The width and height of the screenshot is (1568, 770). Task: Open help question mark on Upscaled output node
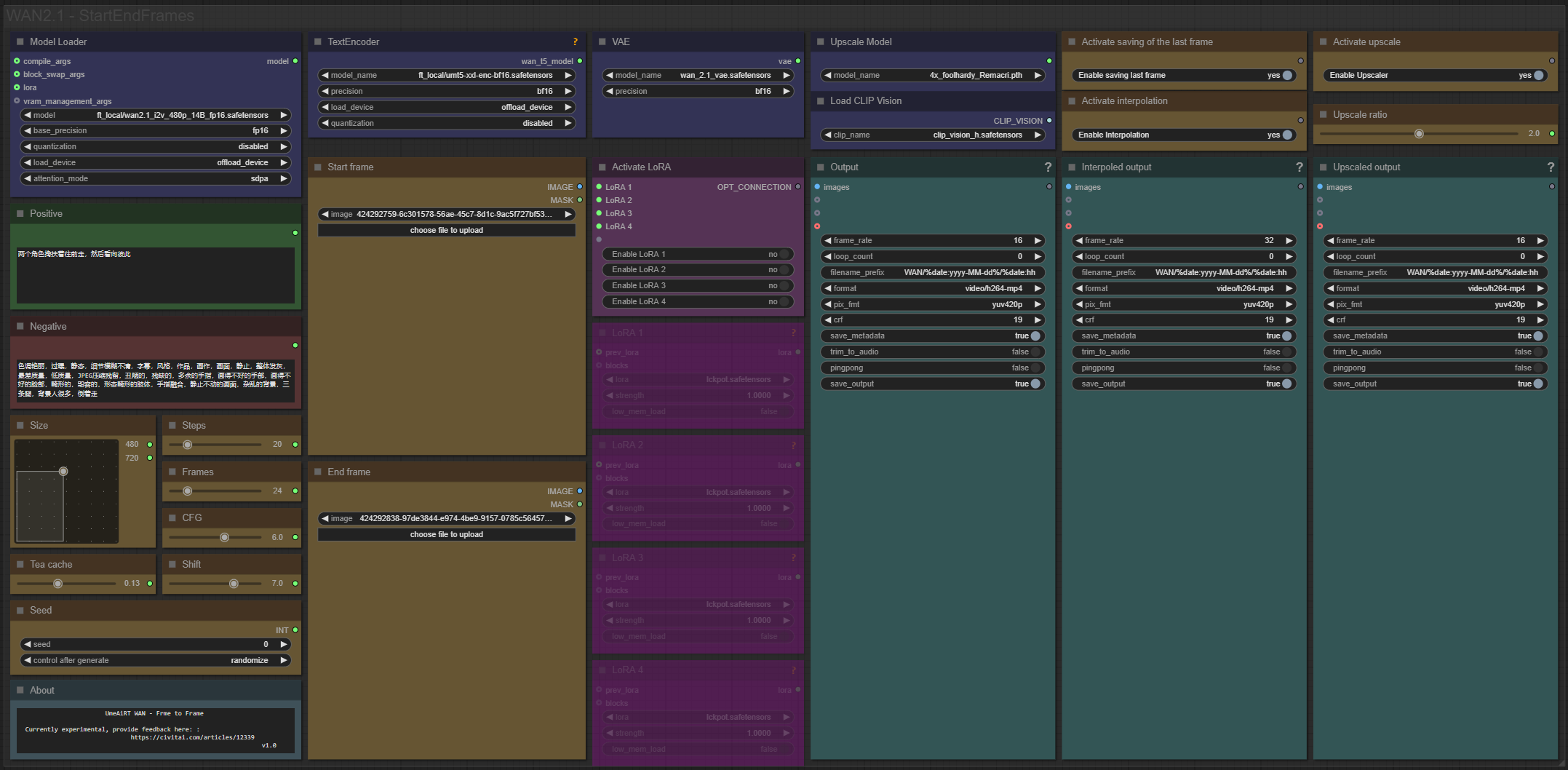[1551, 167]
